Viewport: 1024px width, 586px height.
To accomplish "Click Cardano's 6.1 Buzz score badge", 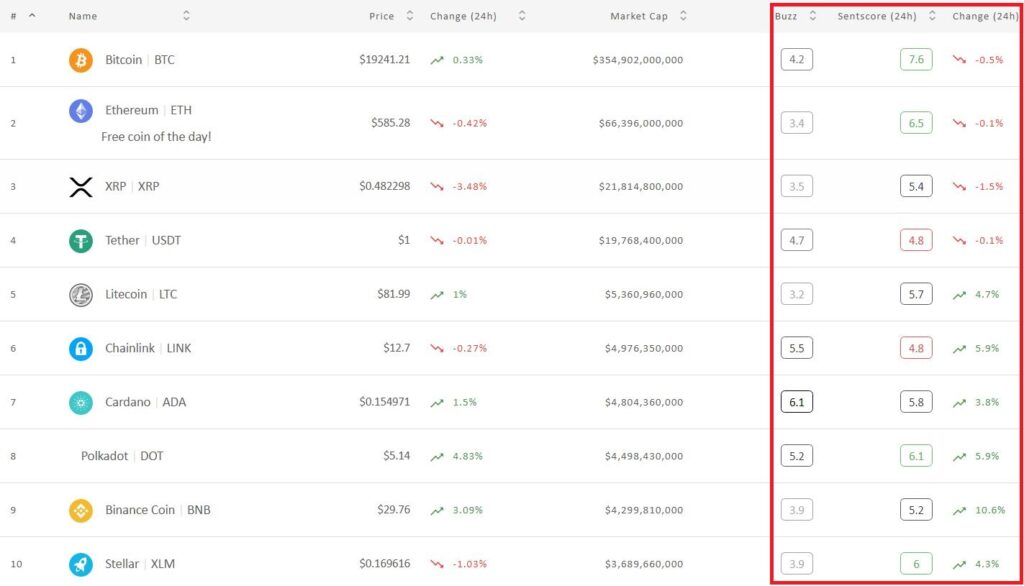I will click(x=796, y=402).
